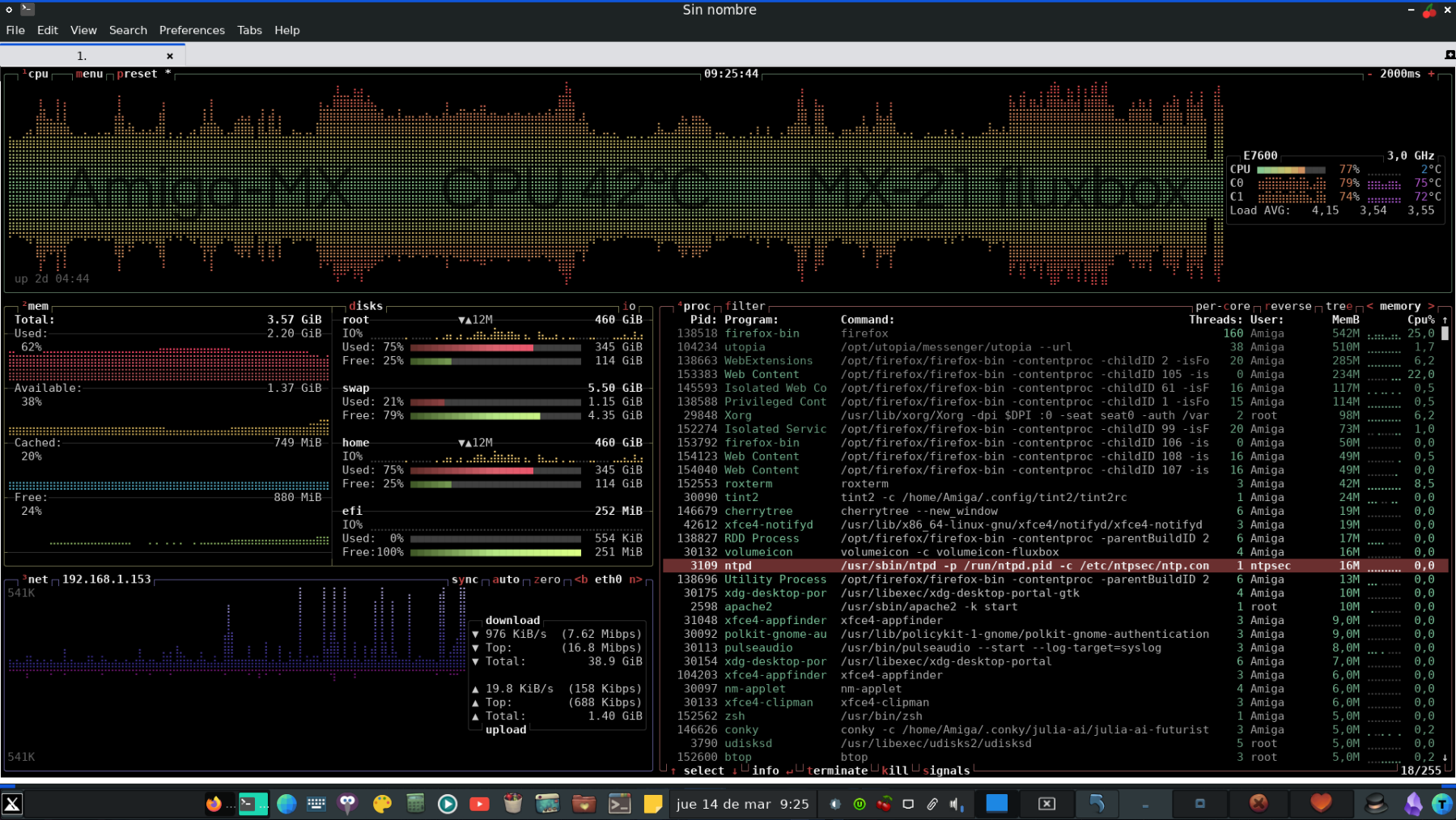Click select down arrow in proc footer
This screenshot has height=820, width=1456.
[735, 771]
